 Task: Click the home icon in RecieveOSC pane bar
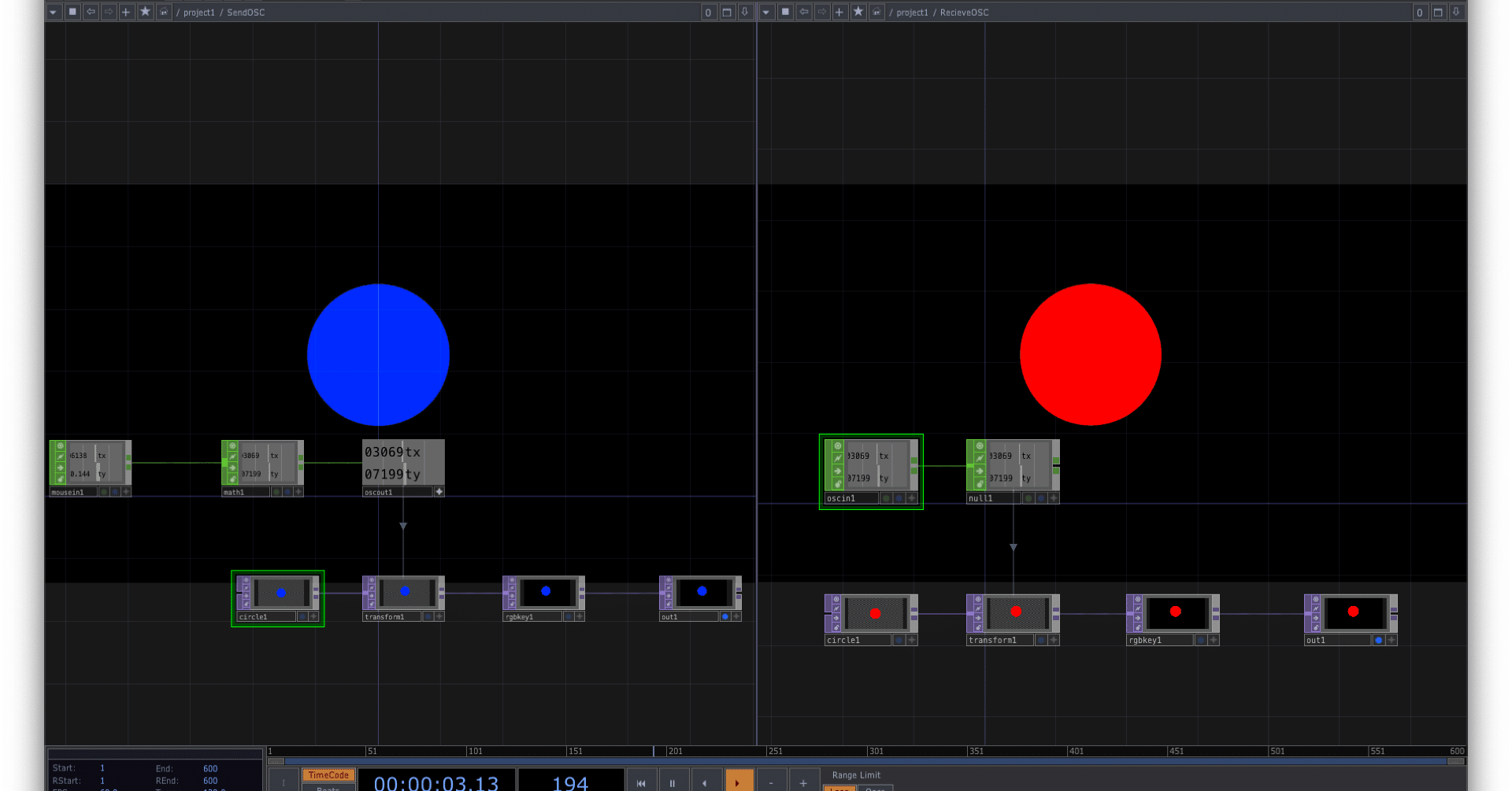point(876,12)
